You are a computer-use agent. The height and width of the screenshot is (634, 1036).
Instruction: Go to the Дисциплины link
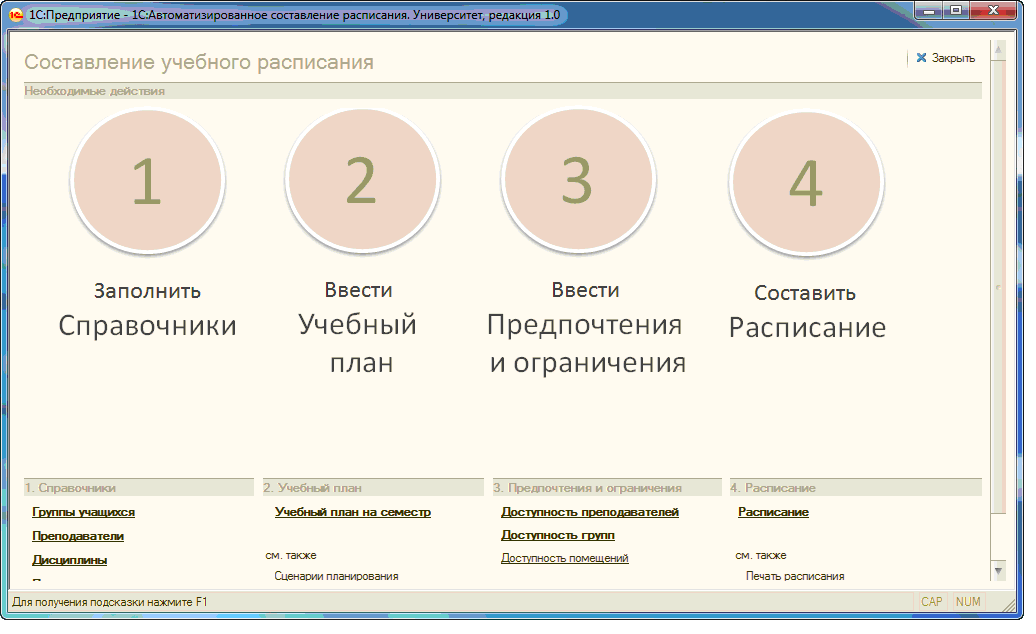click(x=70, y=560)
